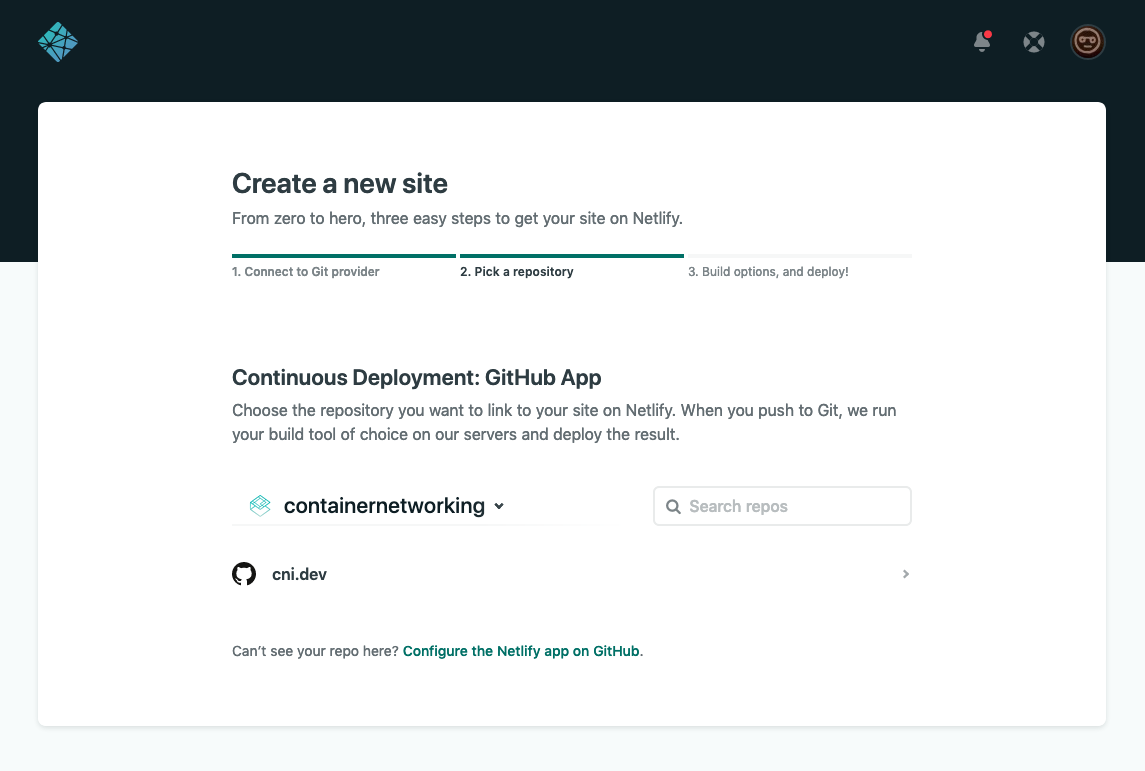The width and height of the screenshot is (1145, 771).
Task: Click the containernetworking account name
Action: [384, 506]
